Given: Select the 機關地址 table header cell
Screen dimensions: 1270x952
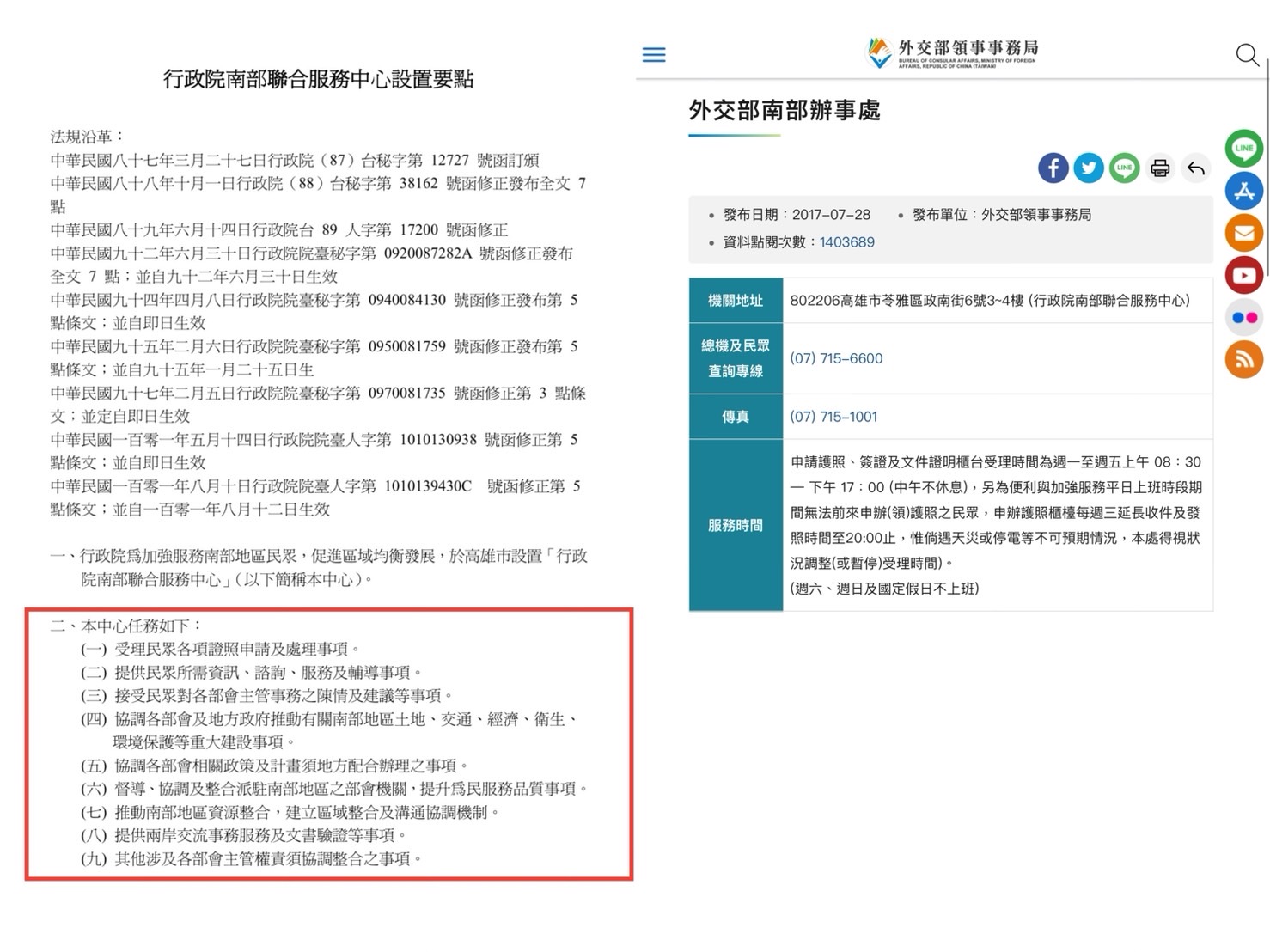Looking at the screenshot, I should click(x=736, y=301).
